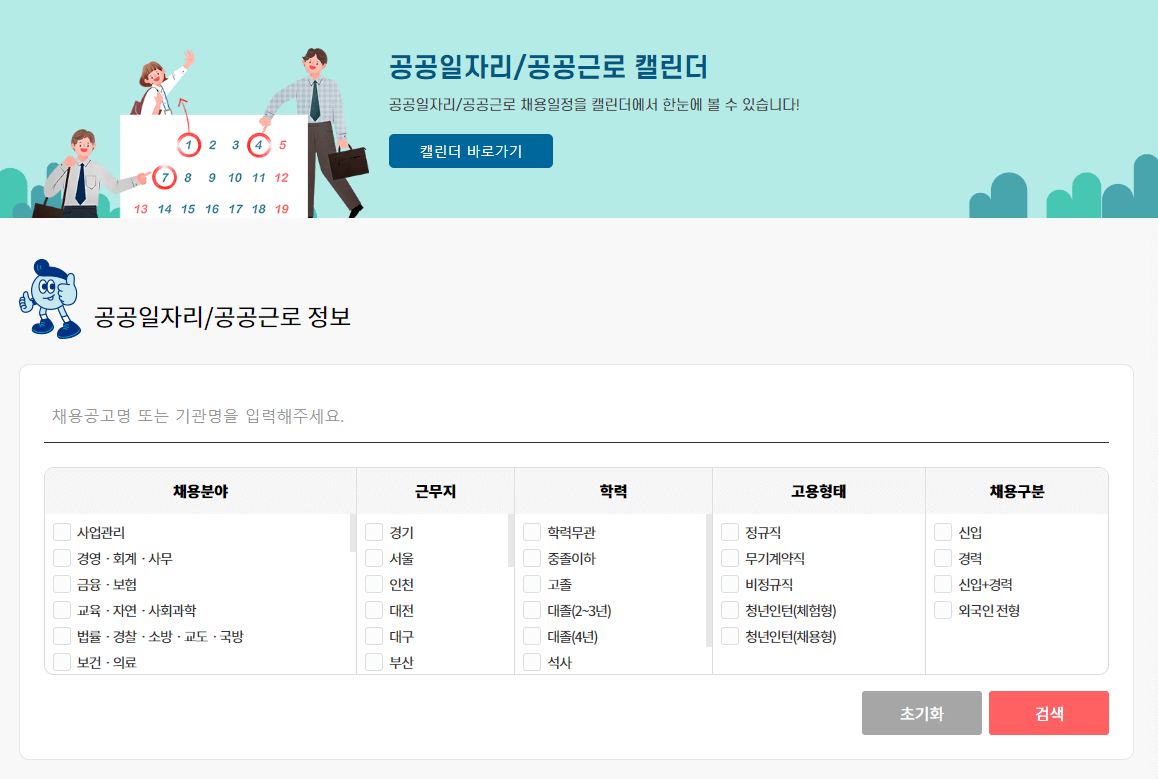
Task: Check the 대졸(4년) checkbox
Action: 532,636
